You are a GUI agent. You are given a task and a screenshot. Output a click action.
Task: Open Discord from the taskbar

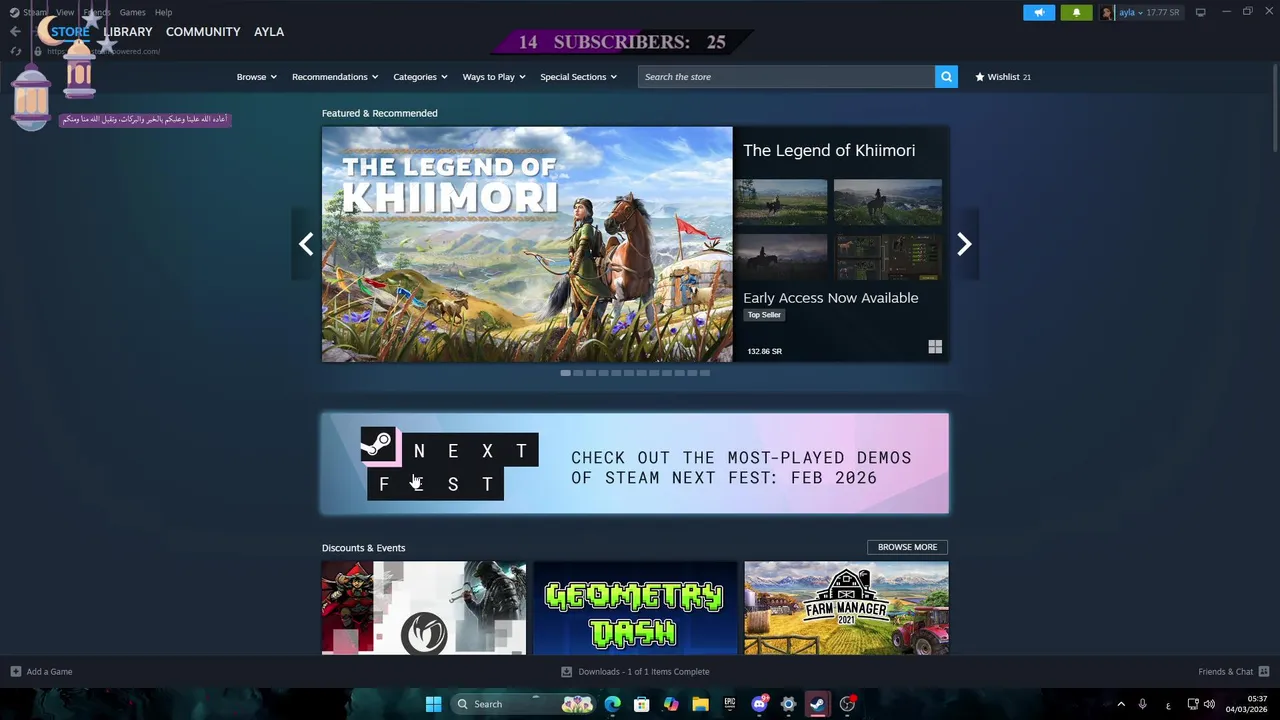pyautogui.click(x=759, y=704)
